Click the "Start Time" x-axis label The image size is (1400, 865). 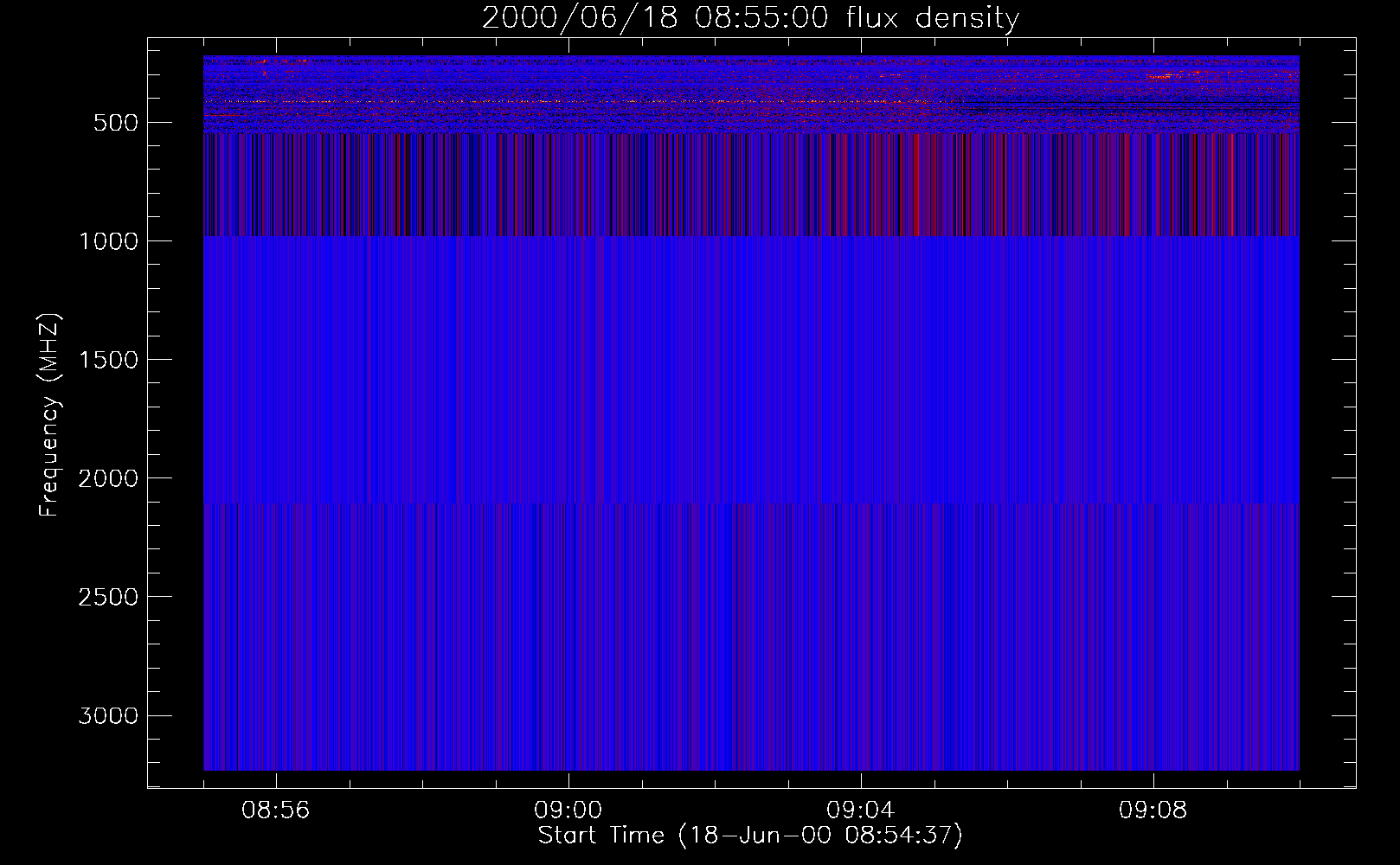tap(750, 836)
